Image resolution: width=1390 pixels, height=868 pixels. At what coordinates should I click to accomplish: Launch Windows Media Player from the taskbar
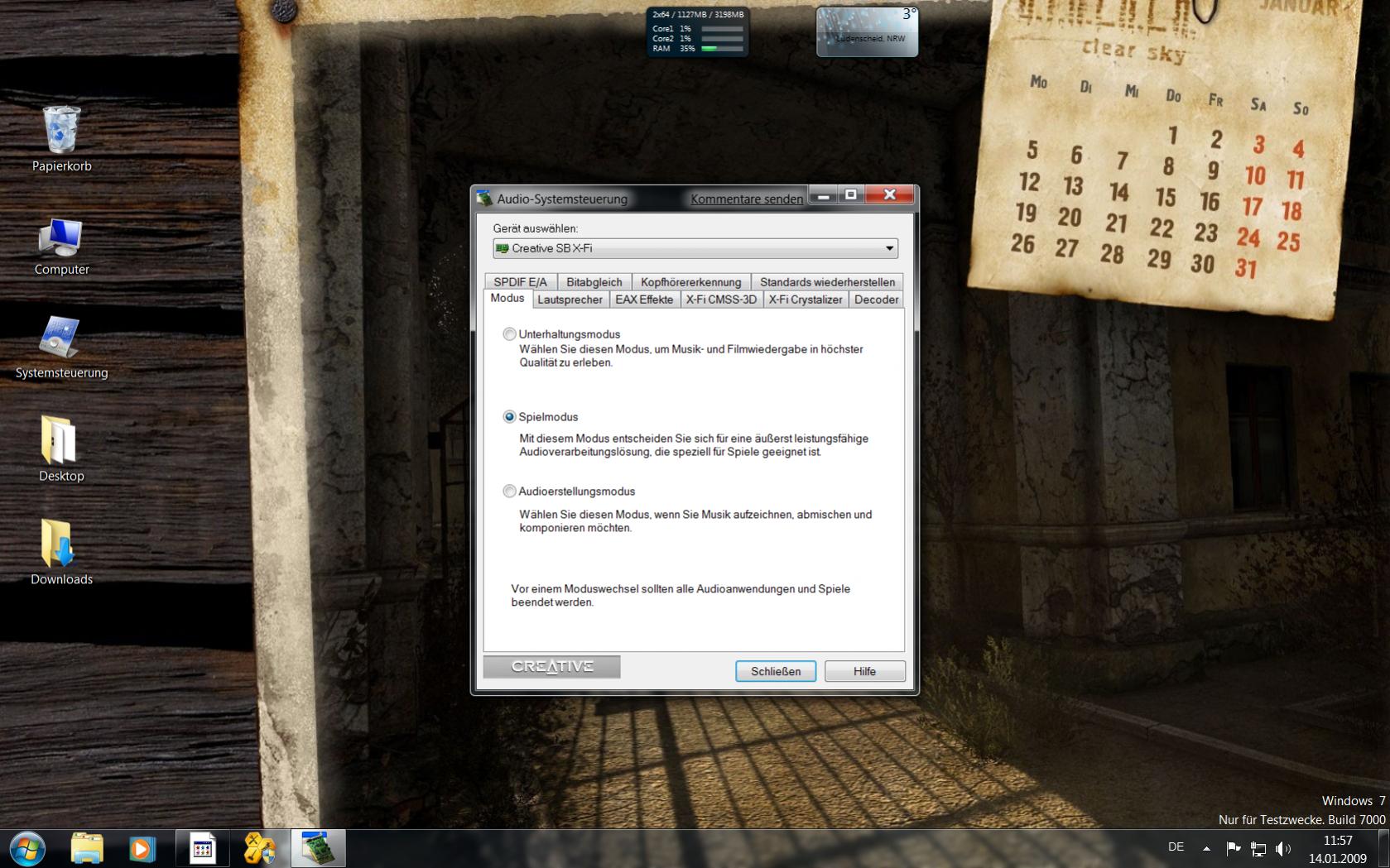pyautogui.click(x=142, y=849)
